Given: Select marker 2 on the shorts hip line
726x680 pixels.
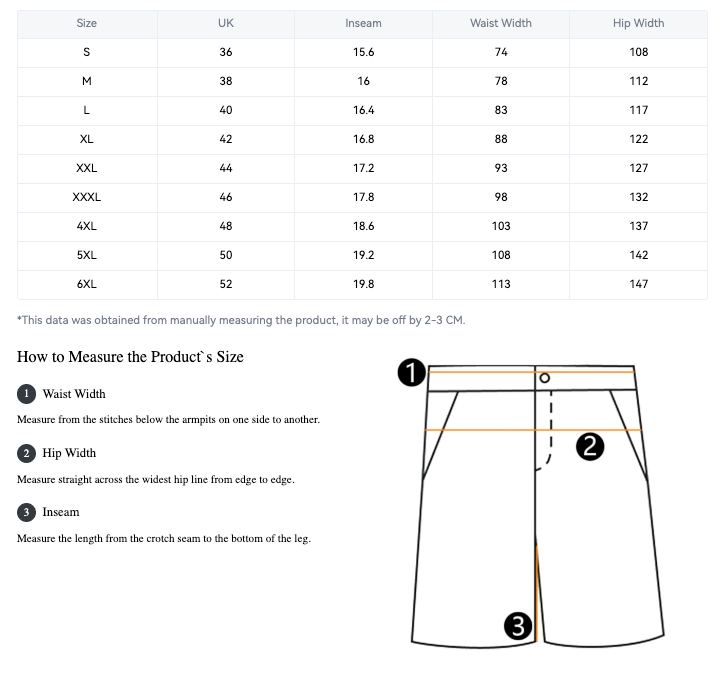Looking at the screenshot, I should pyautogui.click(x=591, y=447).
